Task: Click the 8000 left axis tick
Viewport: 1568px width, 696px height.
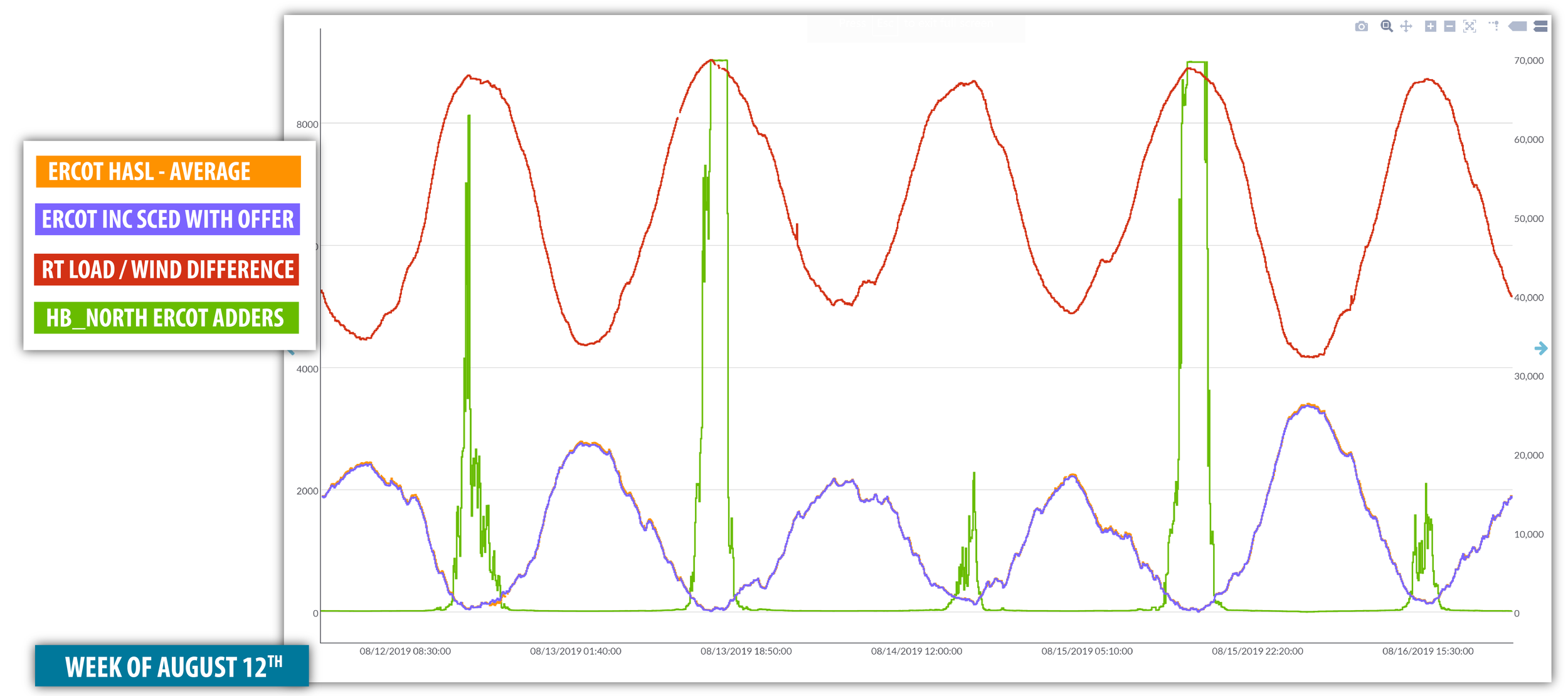Action: coord(307,124)
